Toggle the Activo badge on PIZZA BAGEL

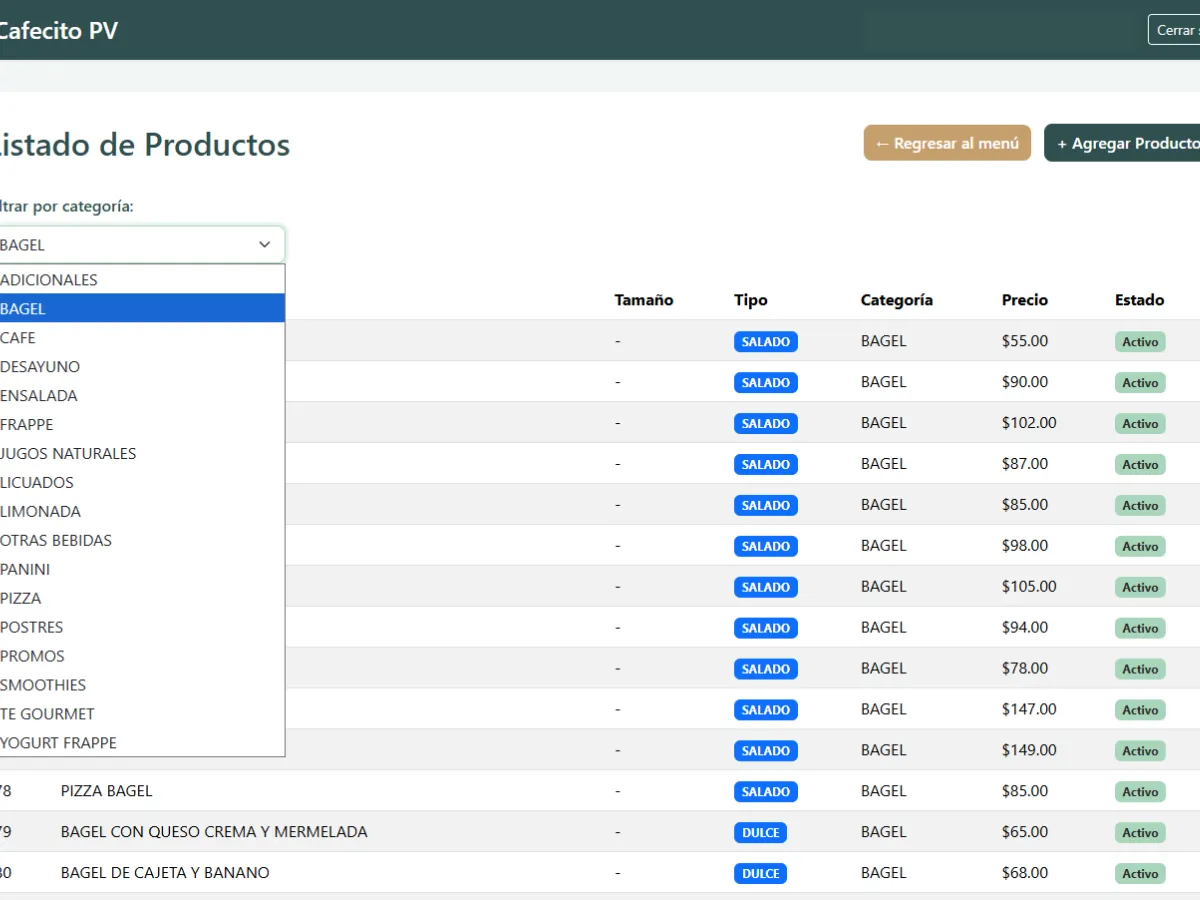(x=1139, y=791)
